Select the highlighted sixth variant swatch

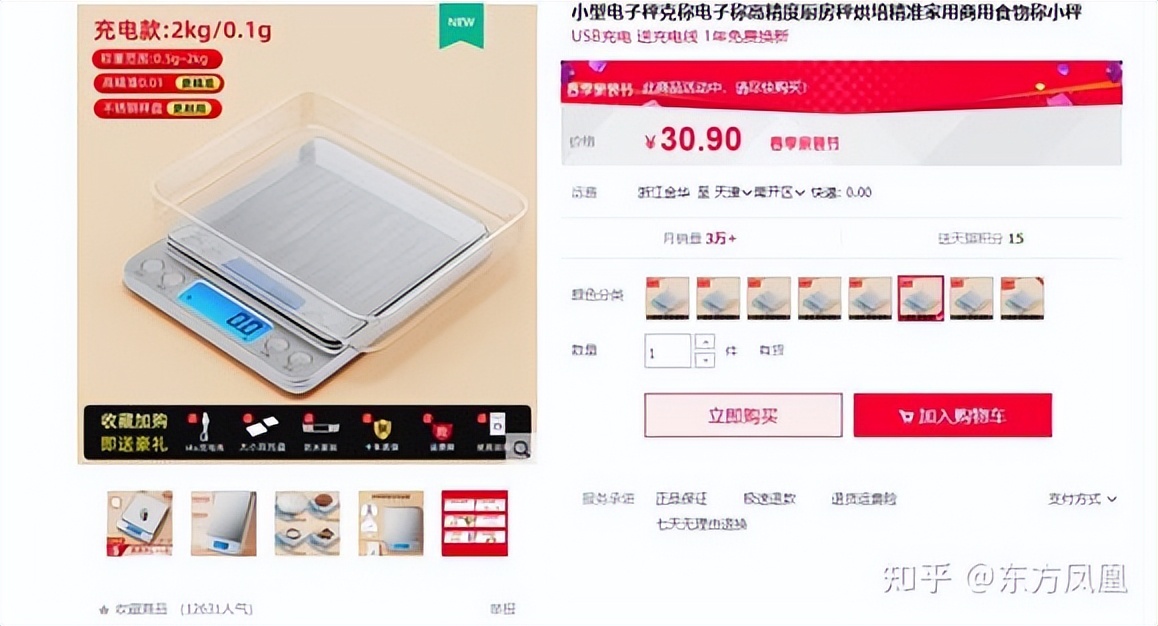[921, 298]
